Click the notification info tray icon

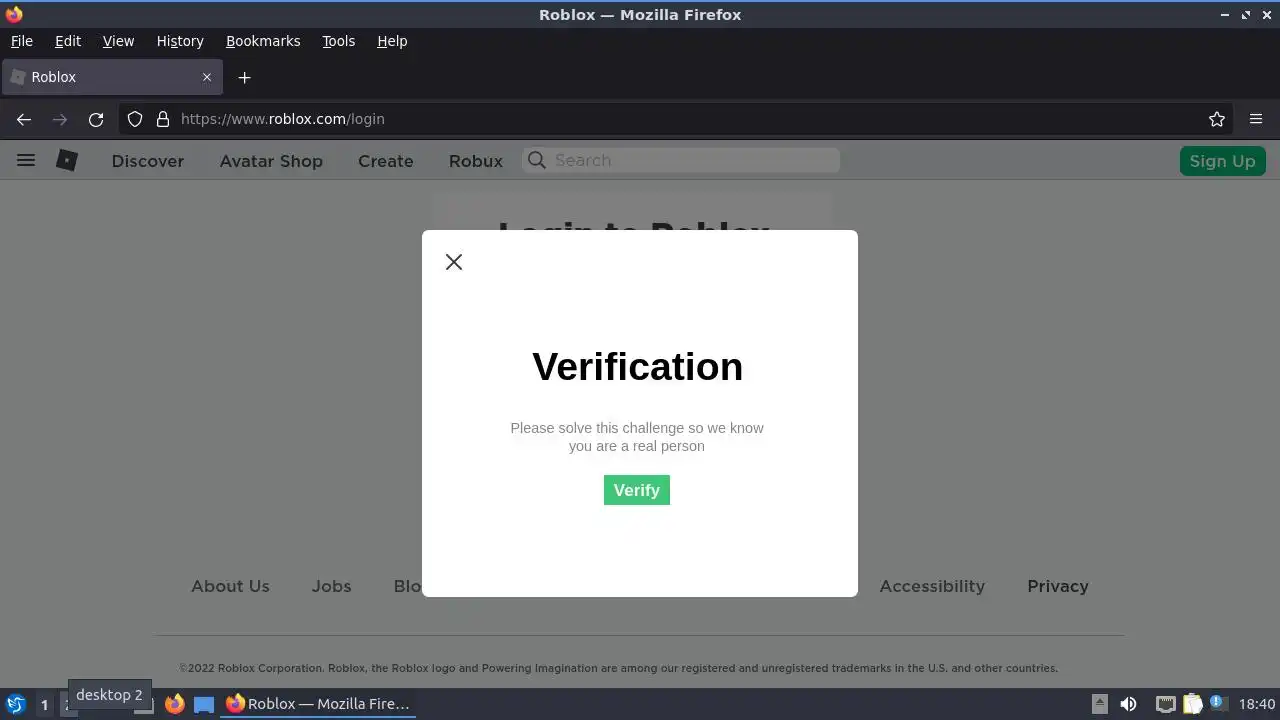click(1217, 703)
